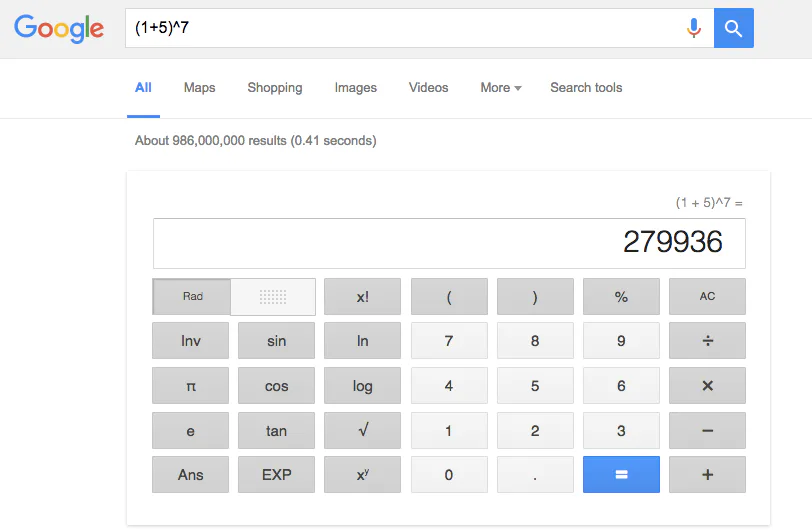Switch calculator angle mode to Rad
Viewport: 812px width, 532px height.
(x=192, y=296)
